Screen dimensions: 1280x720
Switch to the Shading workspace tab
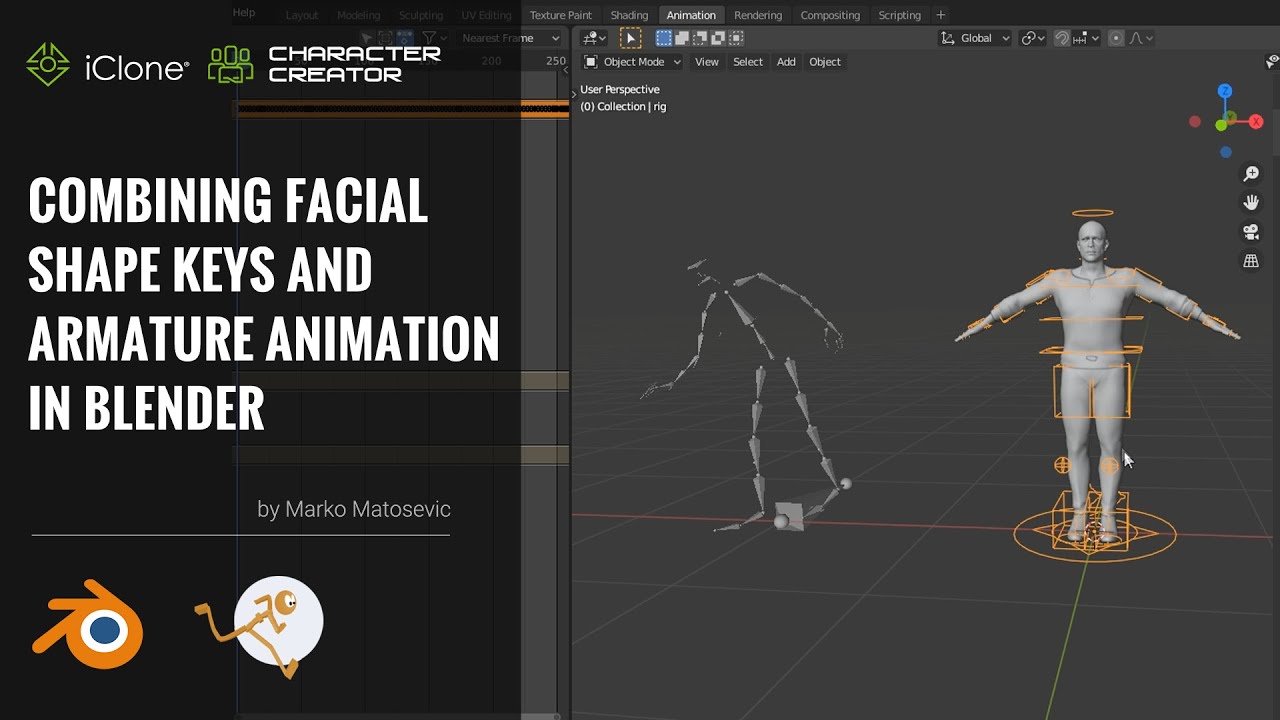click(630, 15)
